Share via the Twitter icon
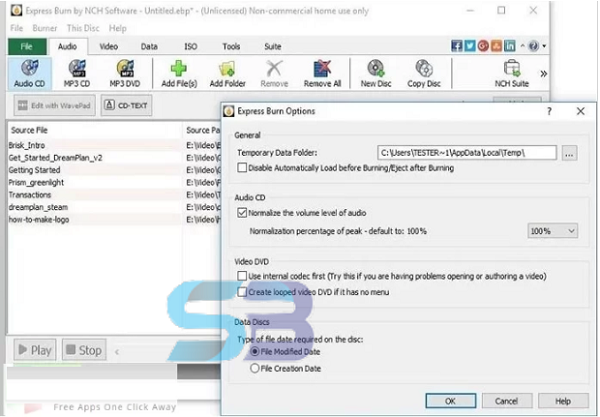The height and width of the screenshot is (417, 600). (470, 46)
